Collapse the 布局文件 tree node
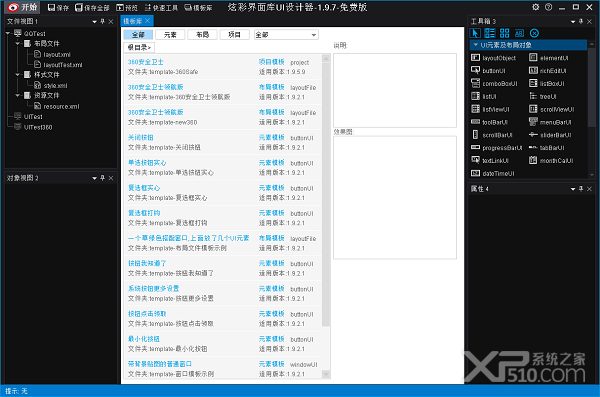 (x=18, y=44)
